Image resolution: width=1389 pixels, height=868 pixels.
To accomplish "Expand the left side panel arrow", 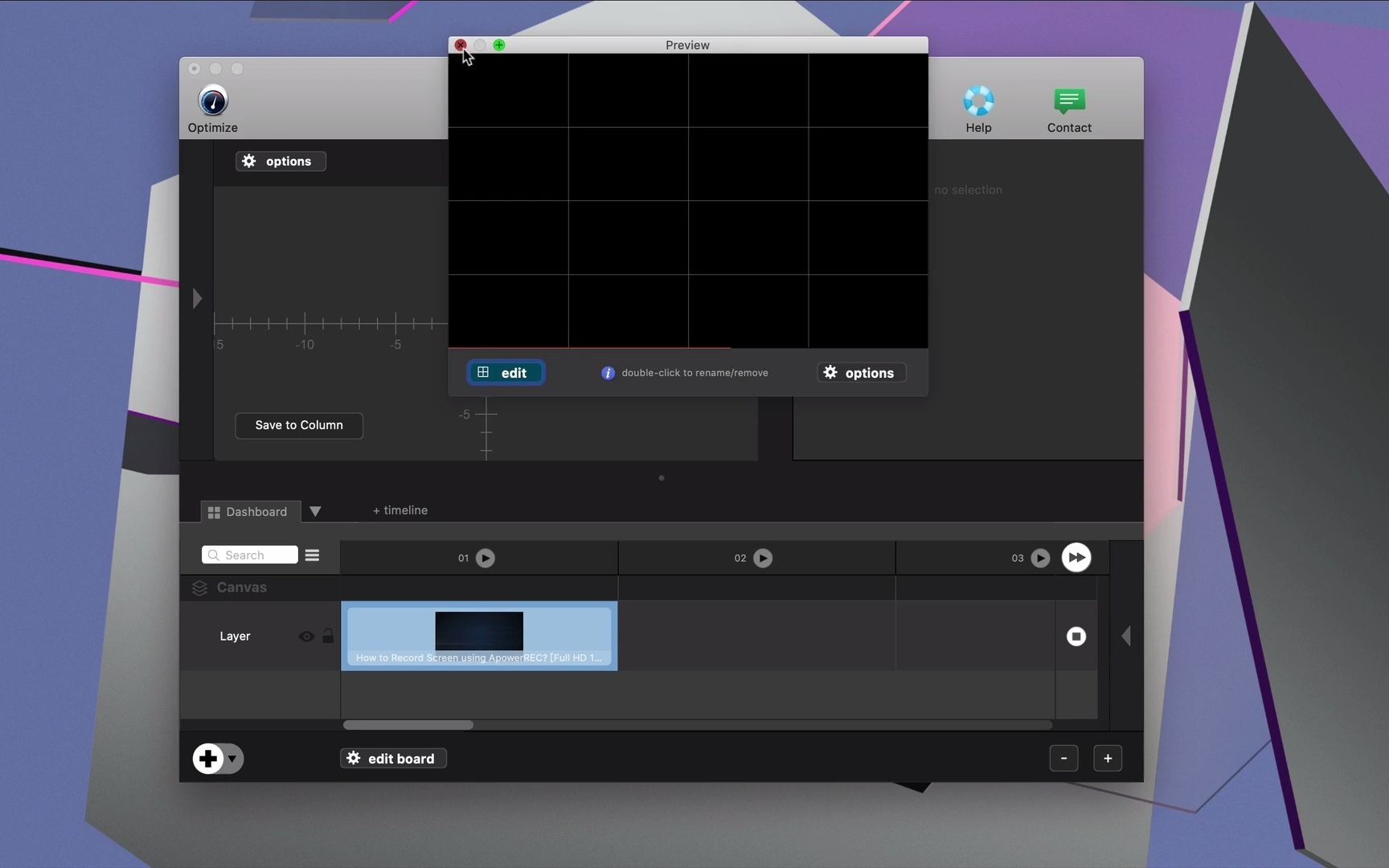I will pos(197,299).
